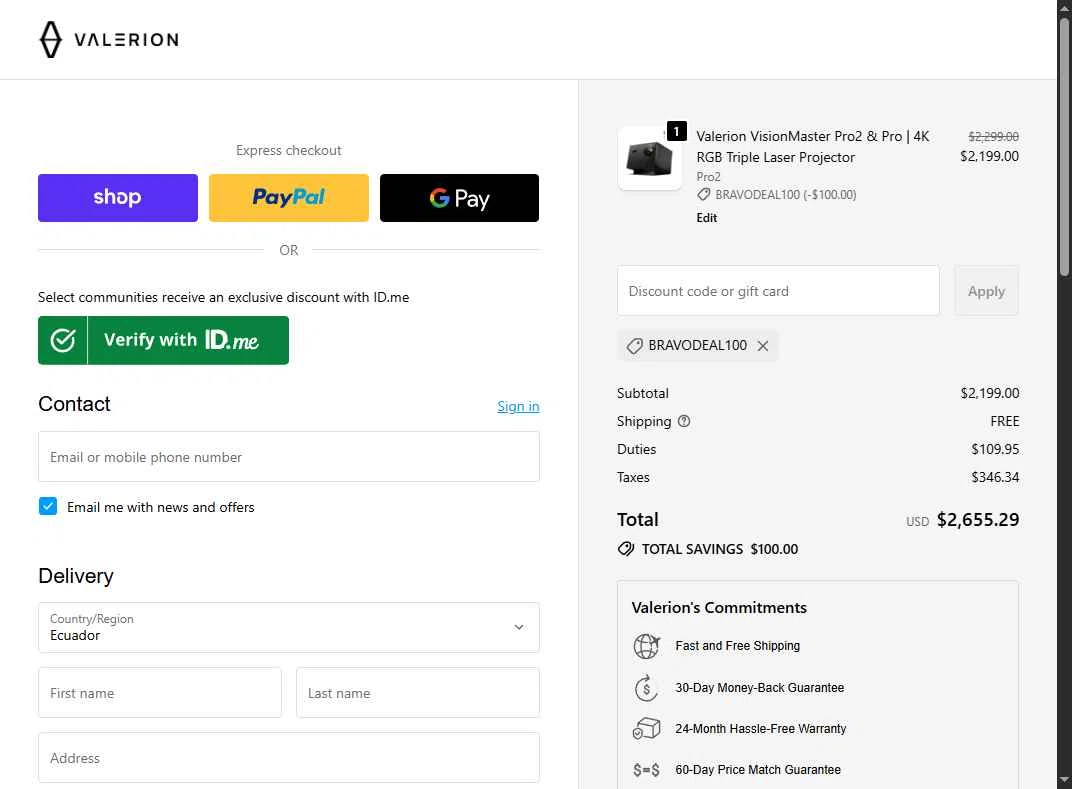Click the Discount code or gift card field
The height and width of the screenshot is (789, 1072).
pos(778,291)
